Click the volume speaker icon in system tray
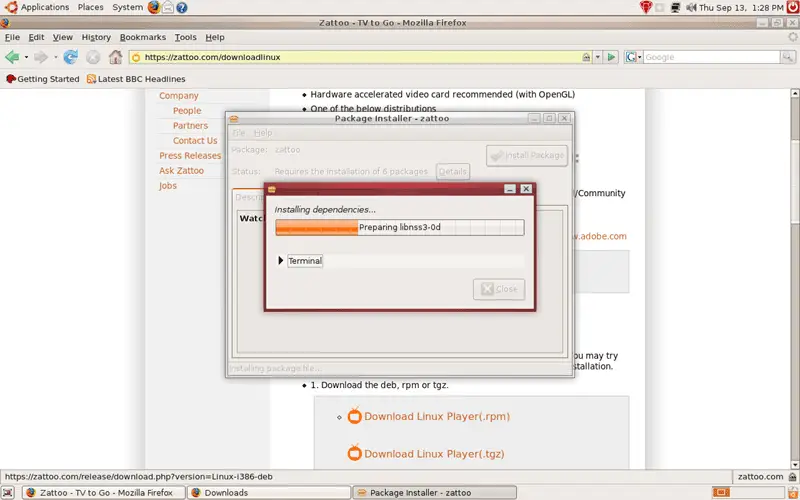The image size is (800, 500). click(691, 8)
